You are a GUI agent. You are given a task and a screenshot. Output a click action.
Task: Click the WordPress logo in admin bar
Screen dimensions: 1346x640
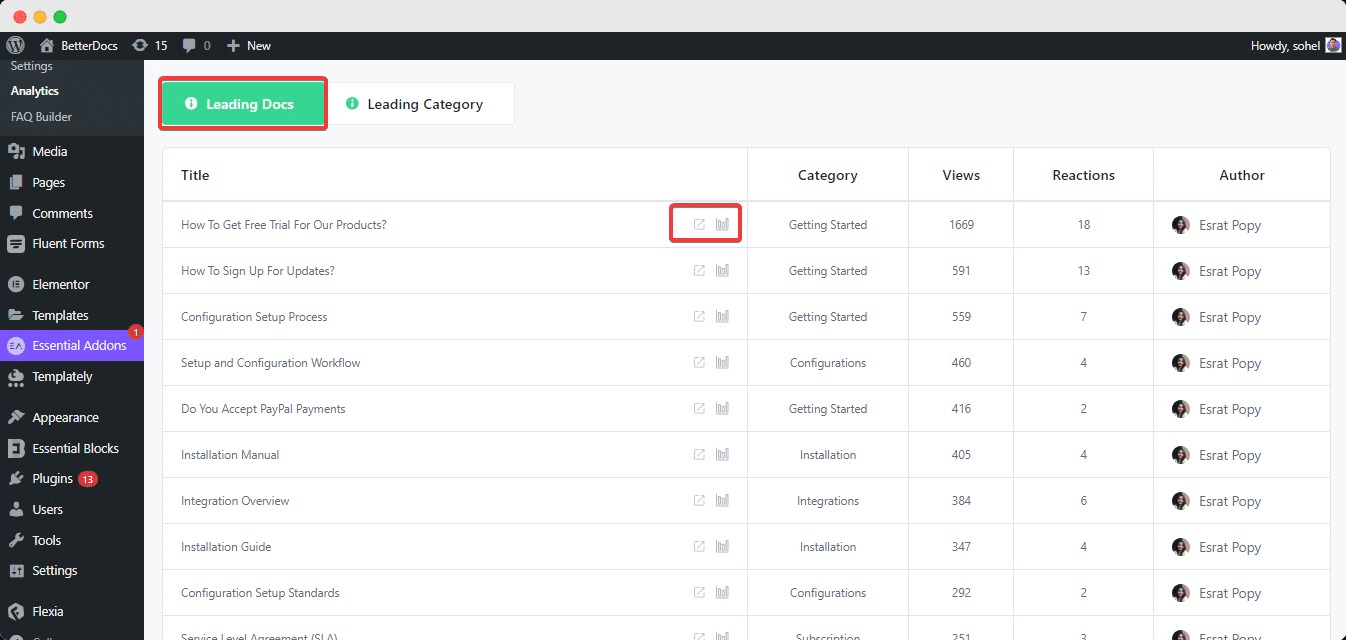click(15, 45)
